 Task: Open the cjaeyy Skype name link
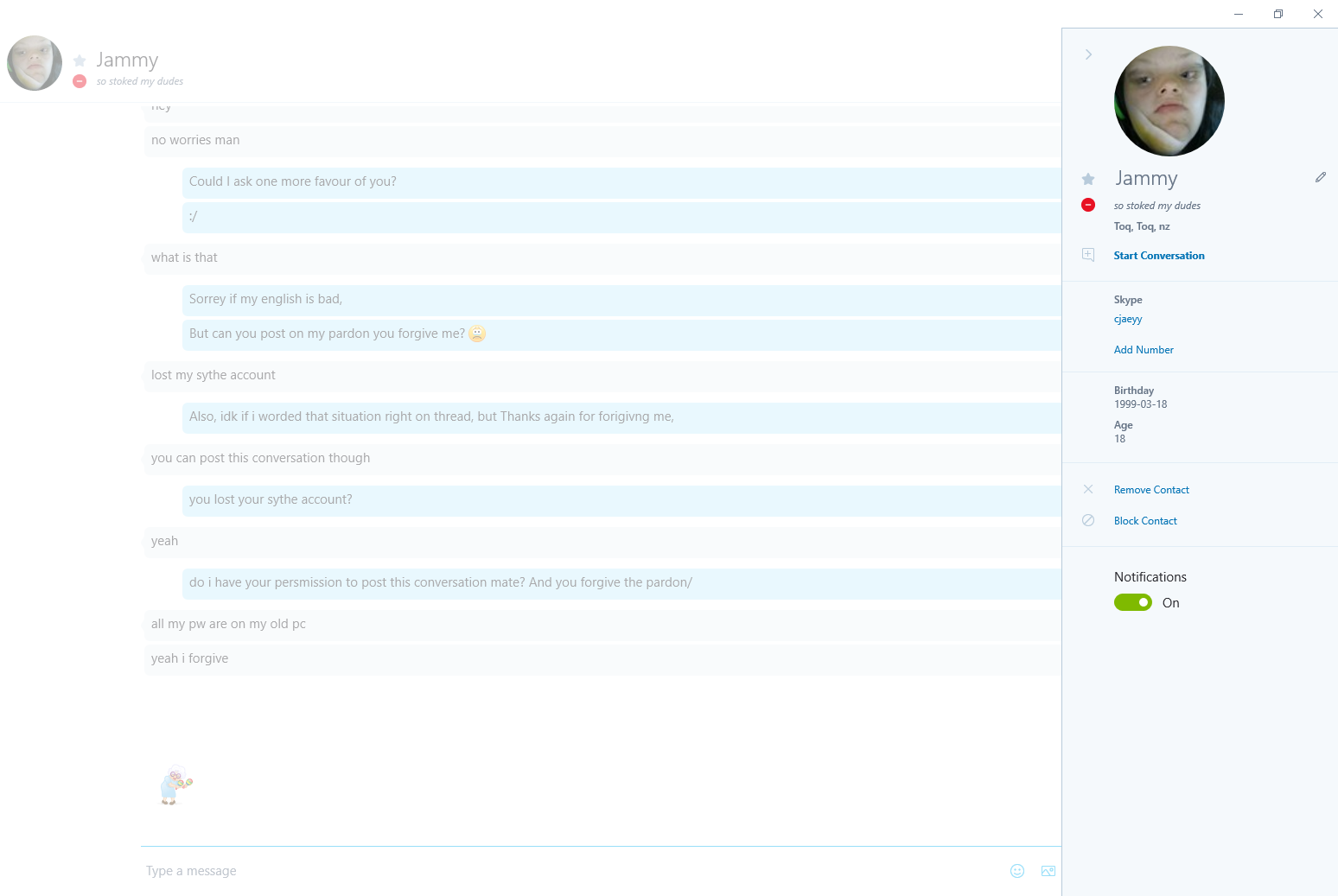[x=1128, y=319]
